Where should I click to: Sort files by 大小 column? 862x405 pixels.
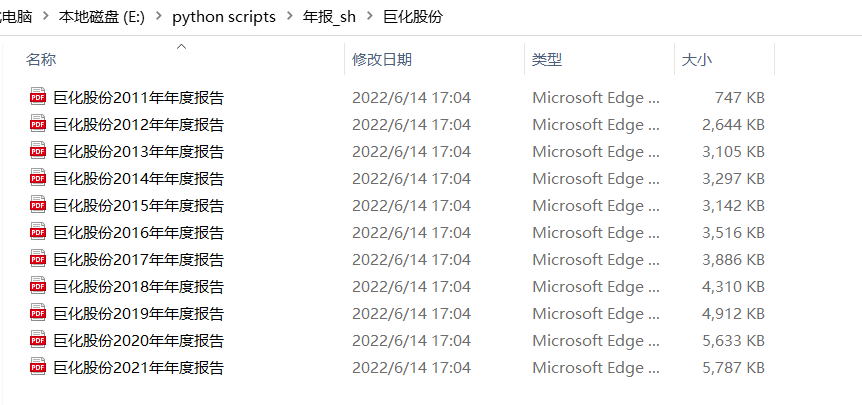click(697, 60)
